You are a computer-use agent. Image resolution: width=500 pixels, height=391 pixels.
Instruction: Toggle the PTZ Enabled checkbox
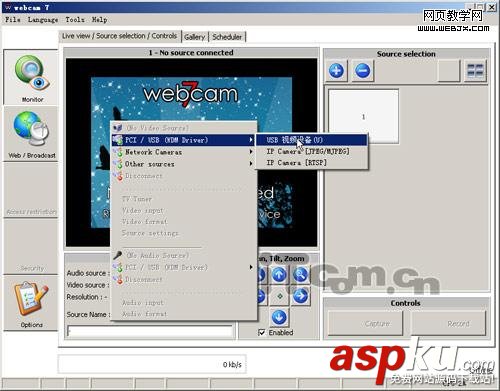pyautogui.click(x=262, y=332)
